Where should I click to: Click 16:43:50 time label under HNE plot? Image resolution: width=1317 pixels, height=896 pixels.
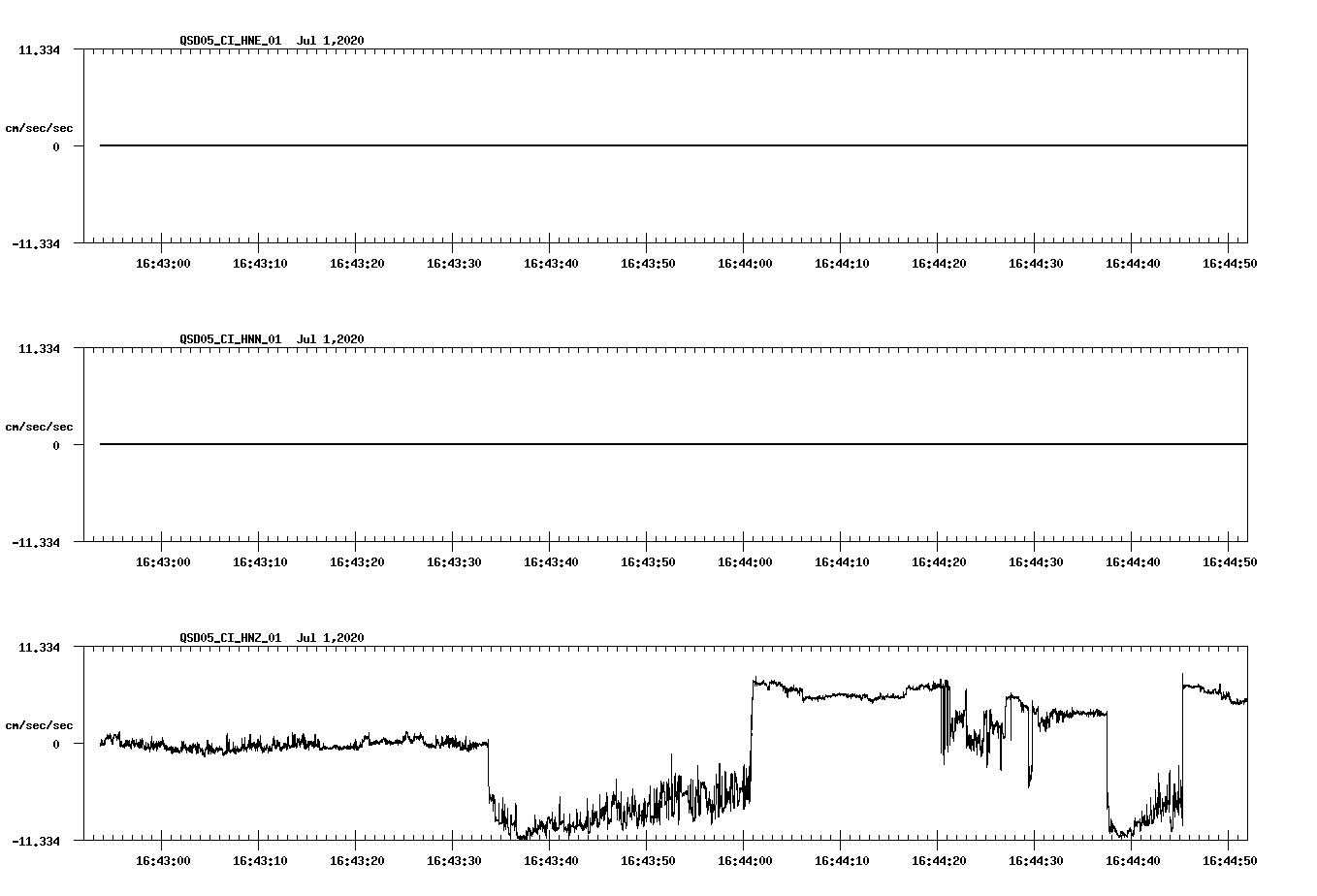click(x=648, y=264)
